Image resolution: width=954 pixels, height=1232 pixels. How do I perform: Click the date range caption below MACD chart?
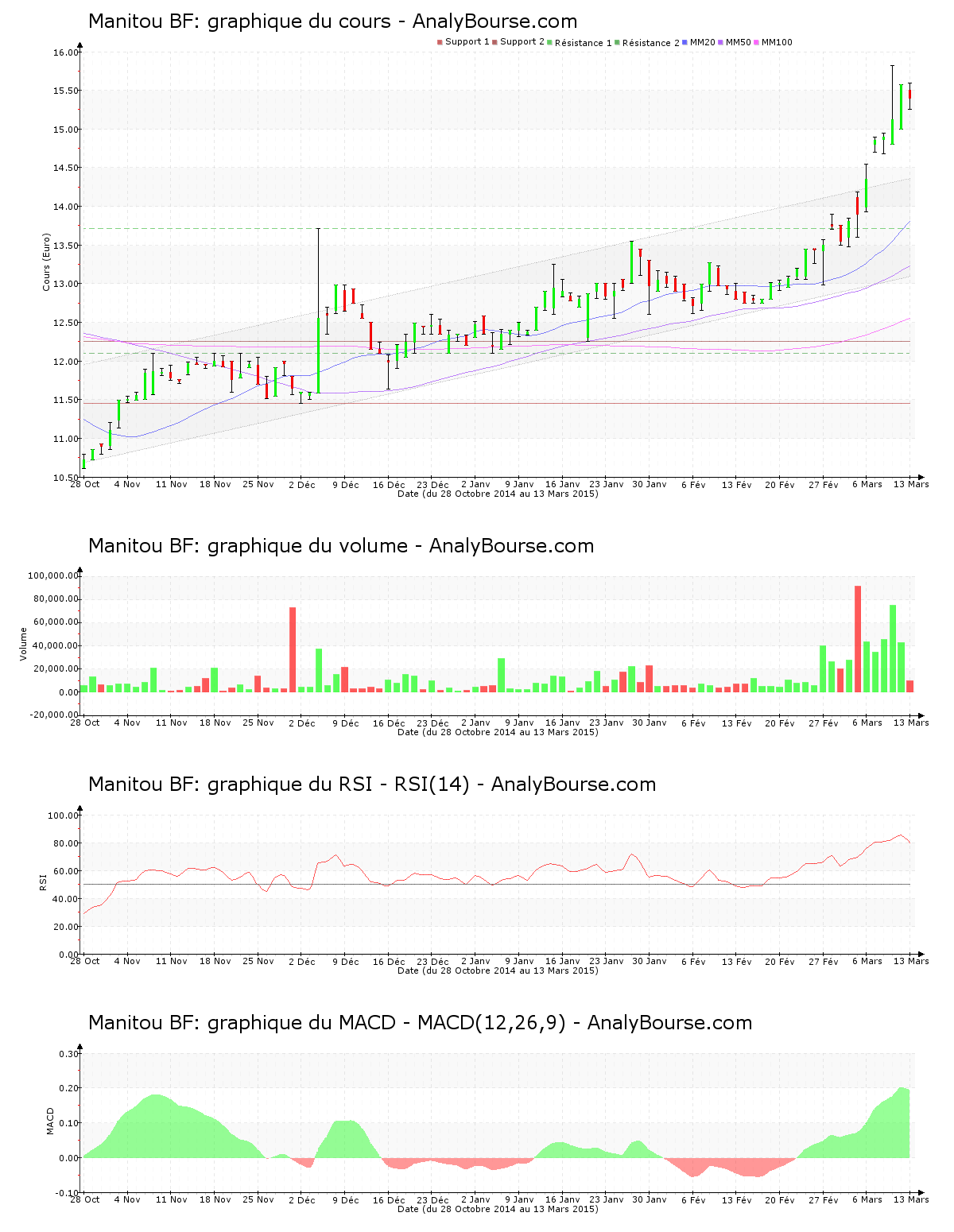[x=498, y=1209]
